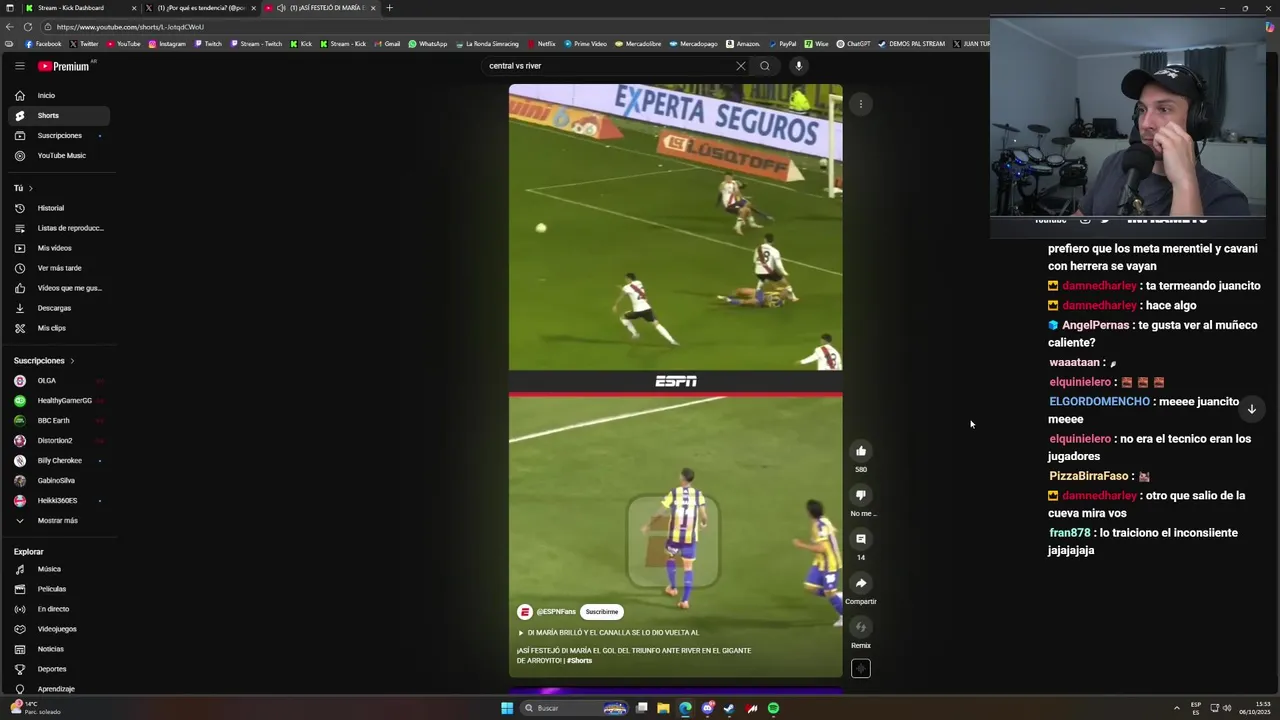Viewport: 1280px width, 720px height.
Task: Explore Música category
Action: 59,569
